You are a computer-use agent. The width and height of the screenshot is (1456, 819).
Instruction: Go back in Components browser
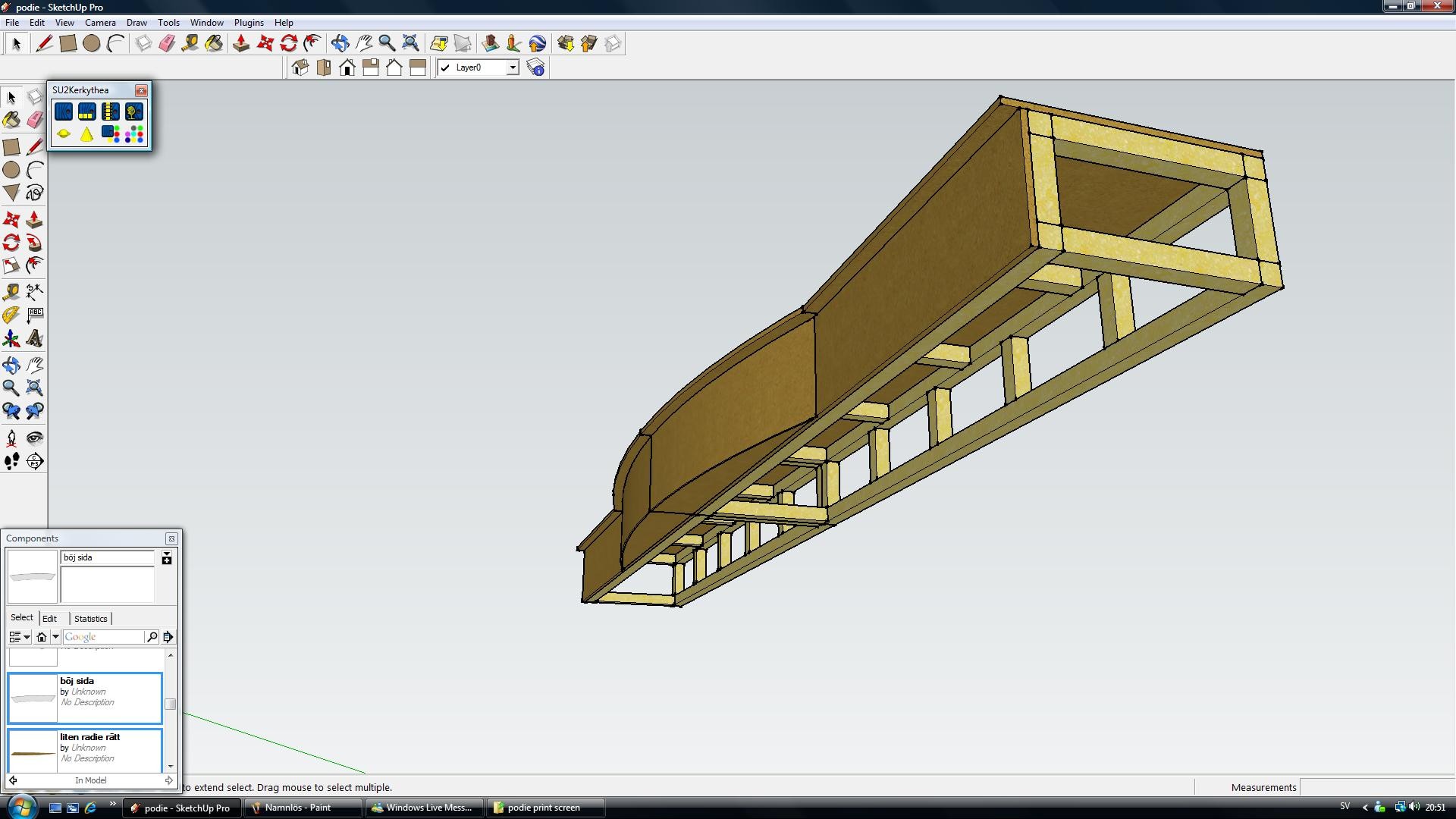tap(13, 780)
